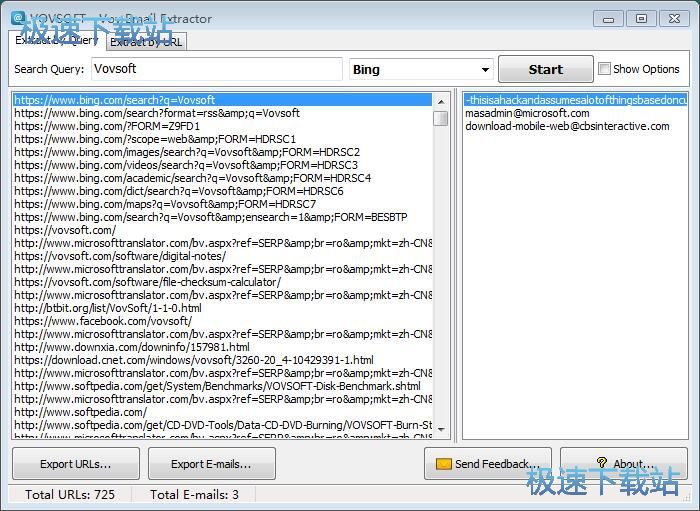The image size is (700, 511).
Task: Open the Bing search engine dropdown
Action: (x=421, y=70)
